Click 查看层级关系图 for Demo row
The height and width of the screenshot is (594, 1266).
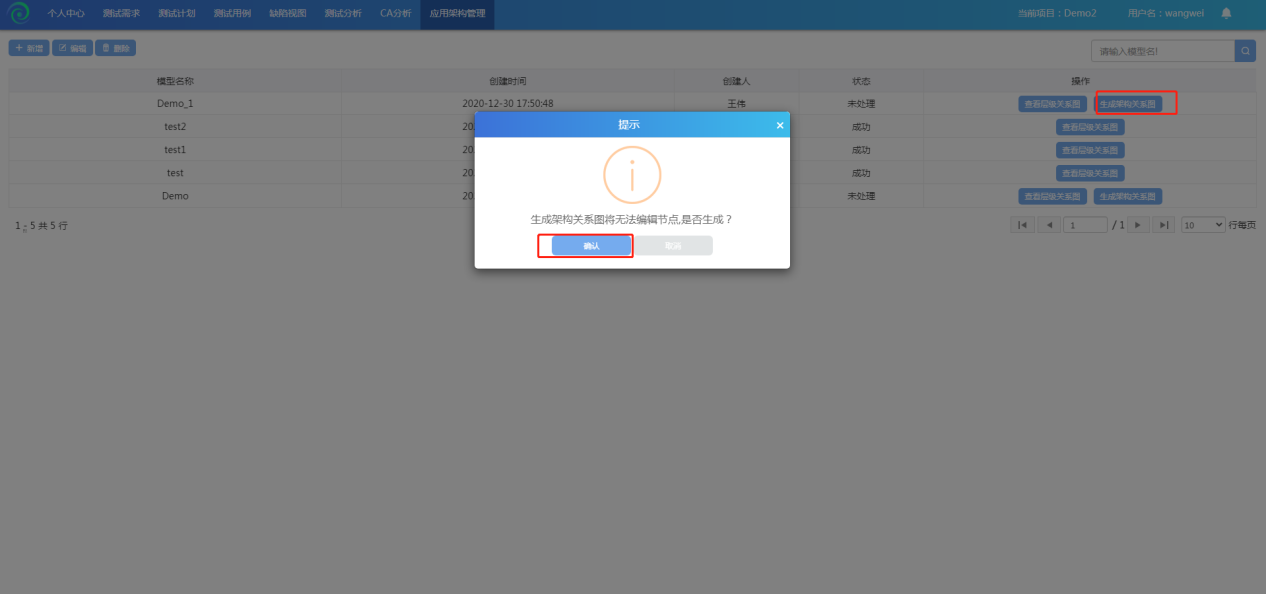point(1053,196)
